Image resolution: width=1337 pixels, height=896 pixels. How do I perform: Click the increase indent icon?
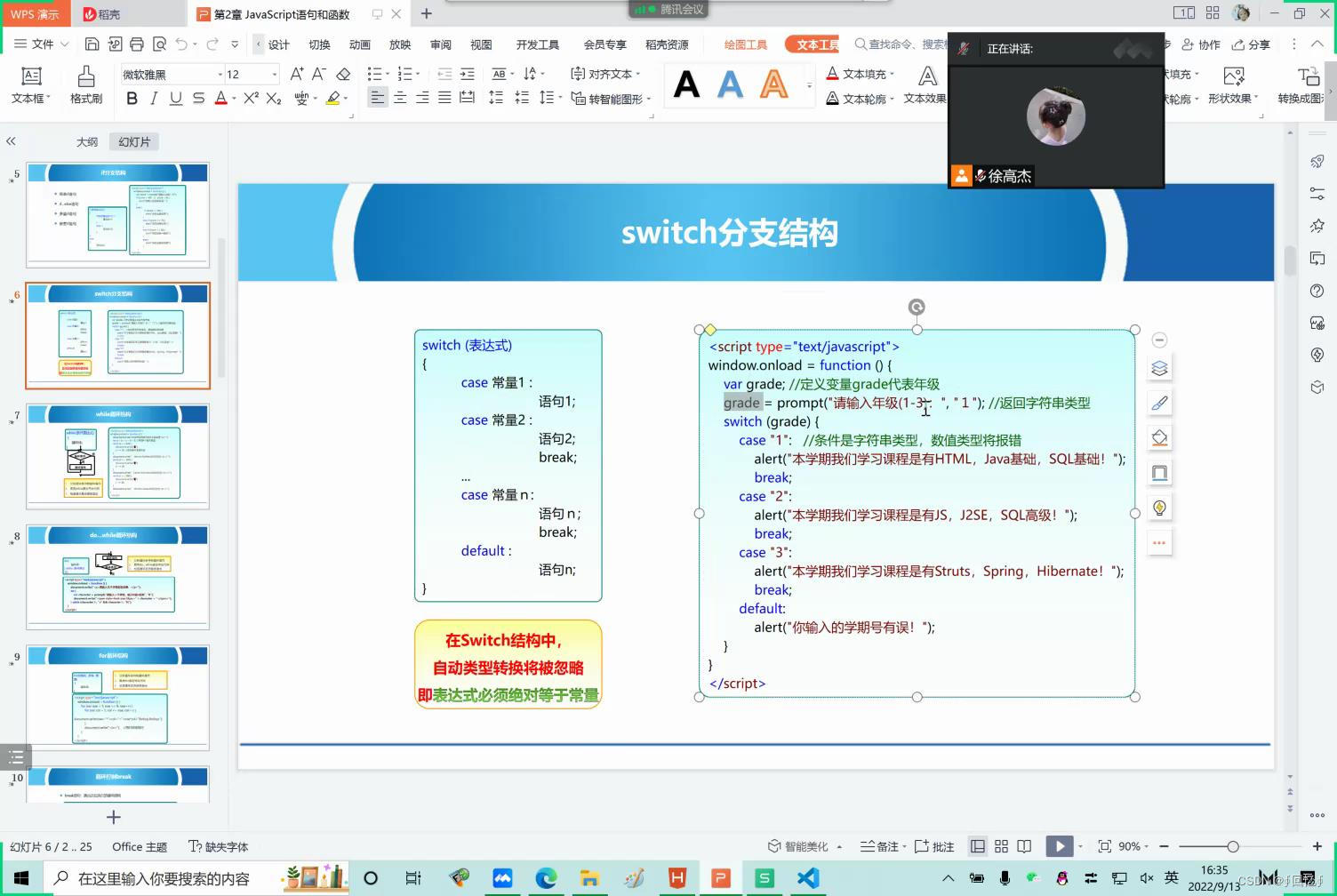point(467,74)
